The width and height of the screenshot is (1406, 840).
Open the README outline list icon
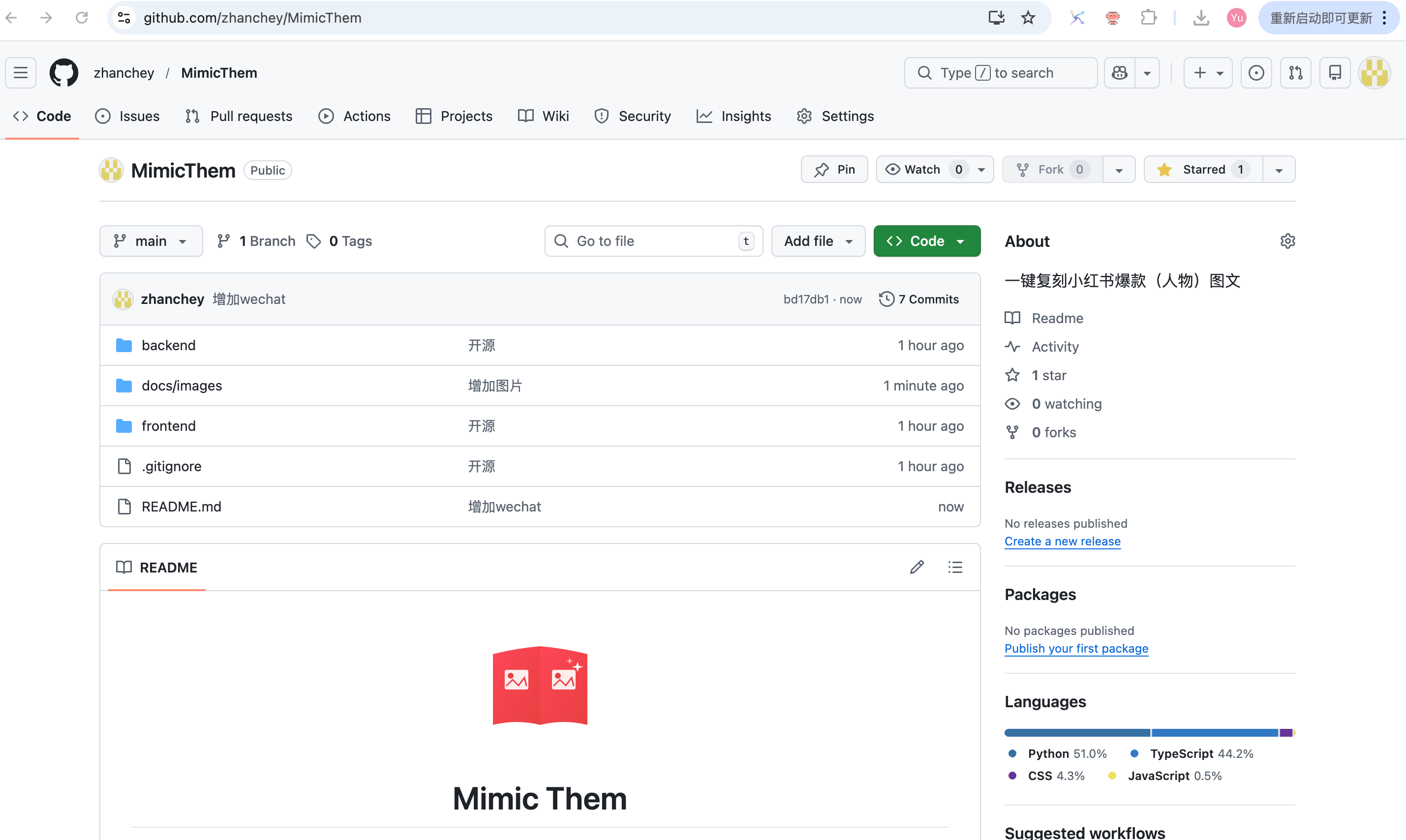tap(955, 567)
